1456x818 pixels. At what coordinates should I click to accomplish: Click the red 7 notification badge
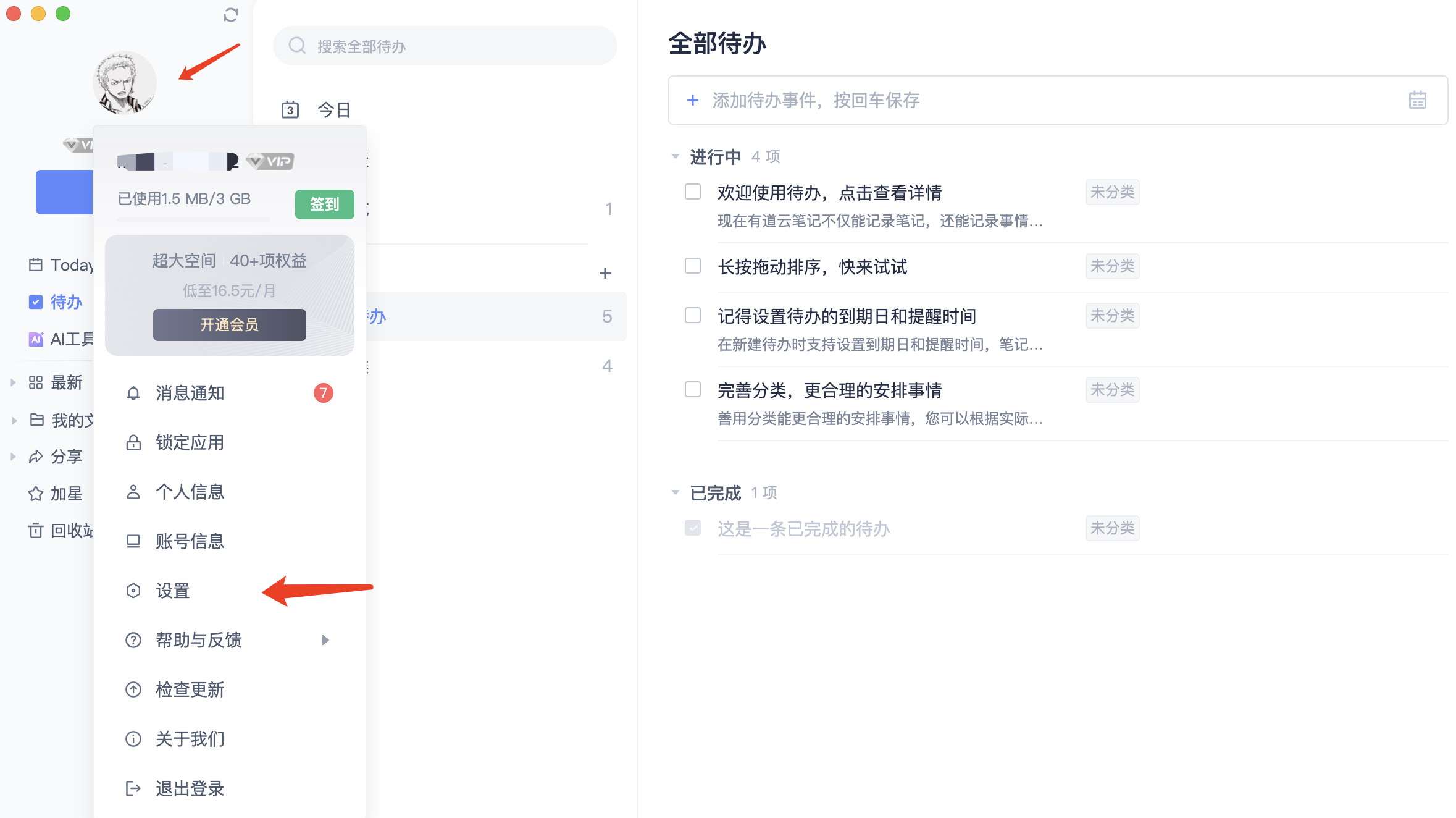(x=324, y=393)
